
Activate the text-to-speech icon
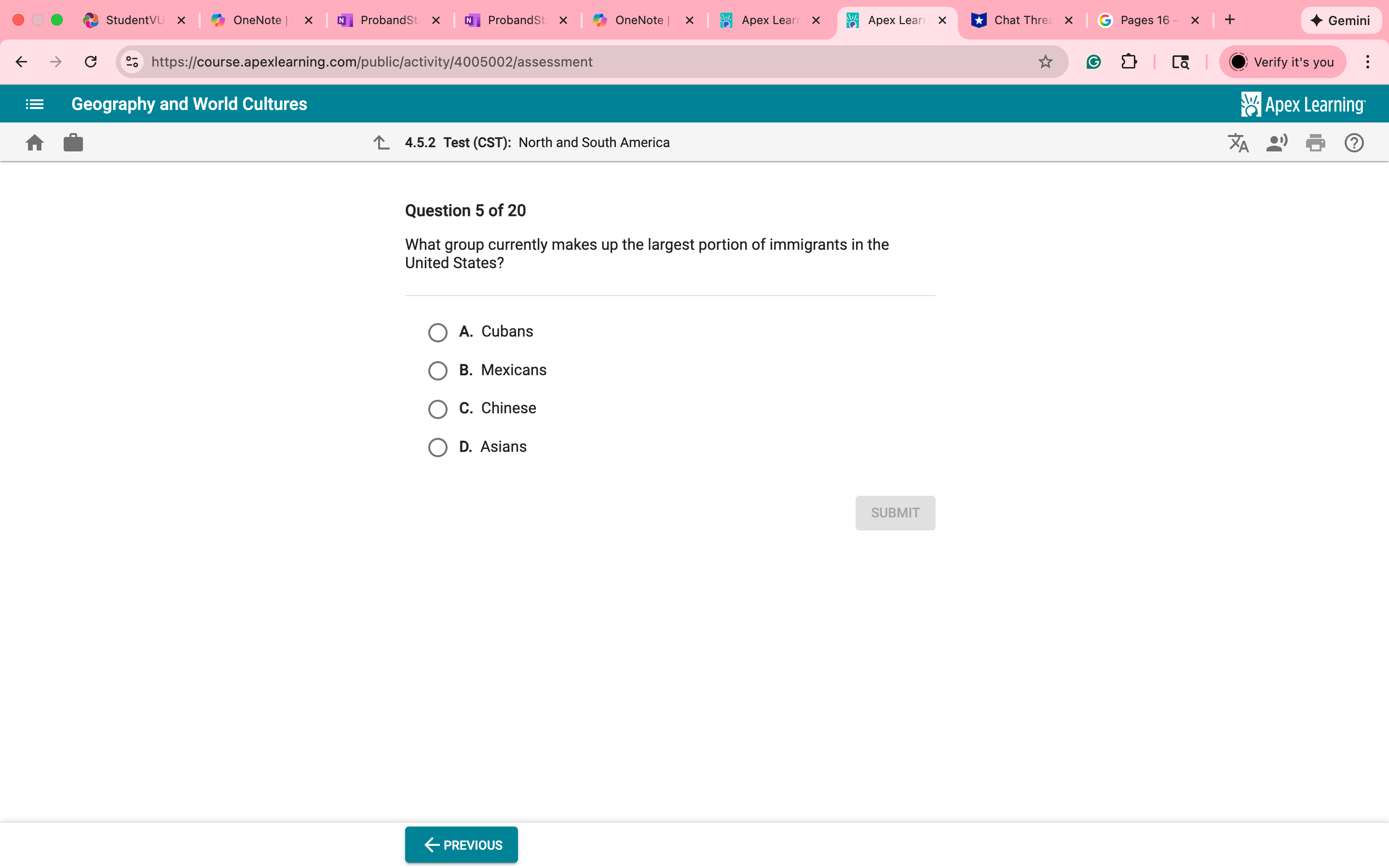(x=1277, y=143)
